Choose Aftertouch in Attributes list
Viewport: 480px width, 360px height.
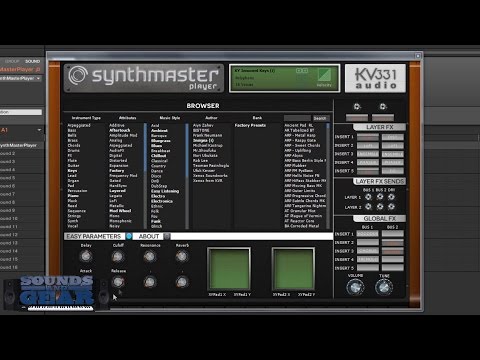[x=120, y=130]
